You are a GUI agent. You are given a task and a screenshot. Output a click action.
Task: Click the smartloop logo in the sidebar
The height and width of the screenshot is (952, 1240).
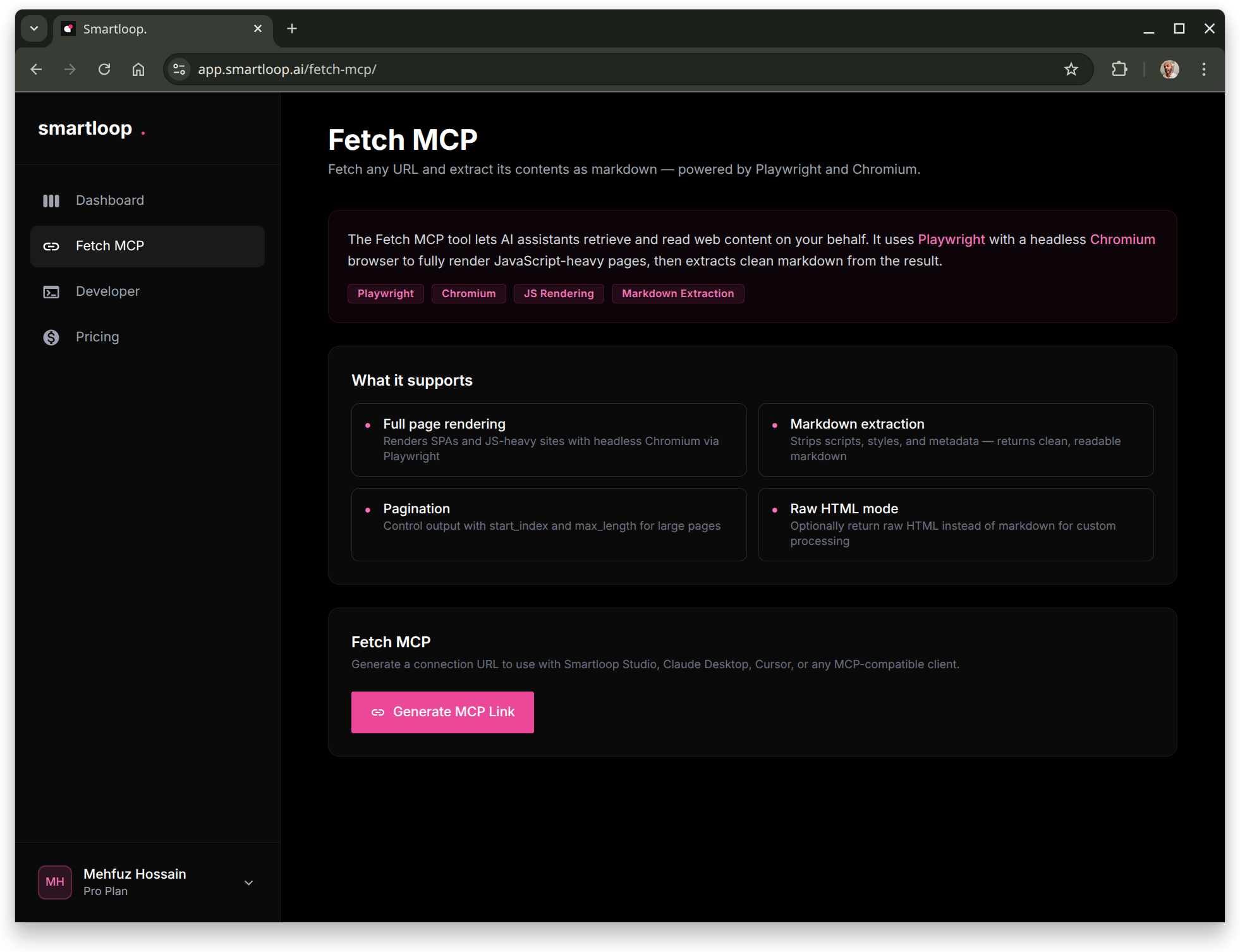[92, 128]
